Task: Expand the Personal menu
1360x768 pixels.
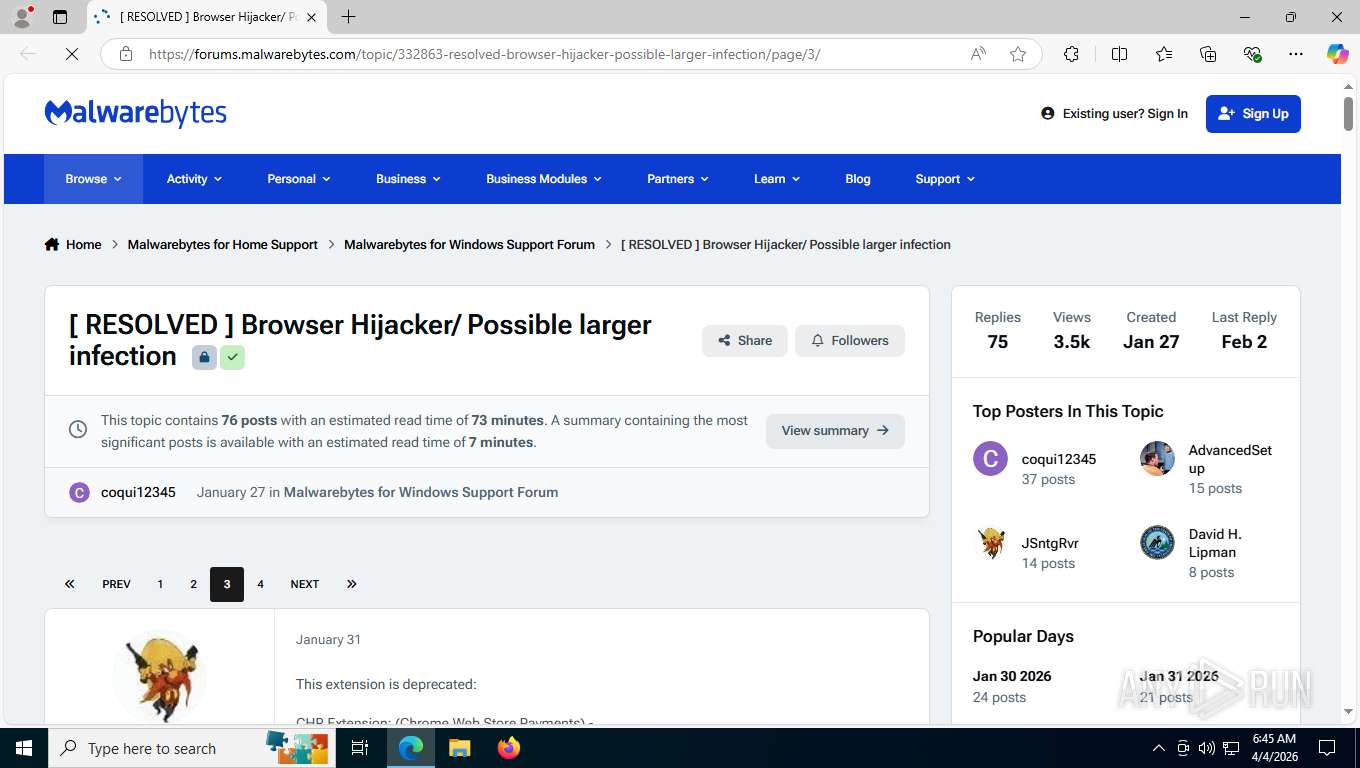Action: pos(298,179)
